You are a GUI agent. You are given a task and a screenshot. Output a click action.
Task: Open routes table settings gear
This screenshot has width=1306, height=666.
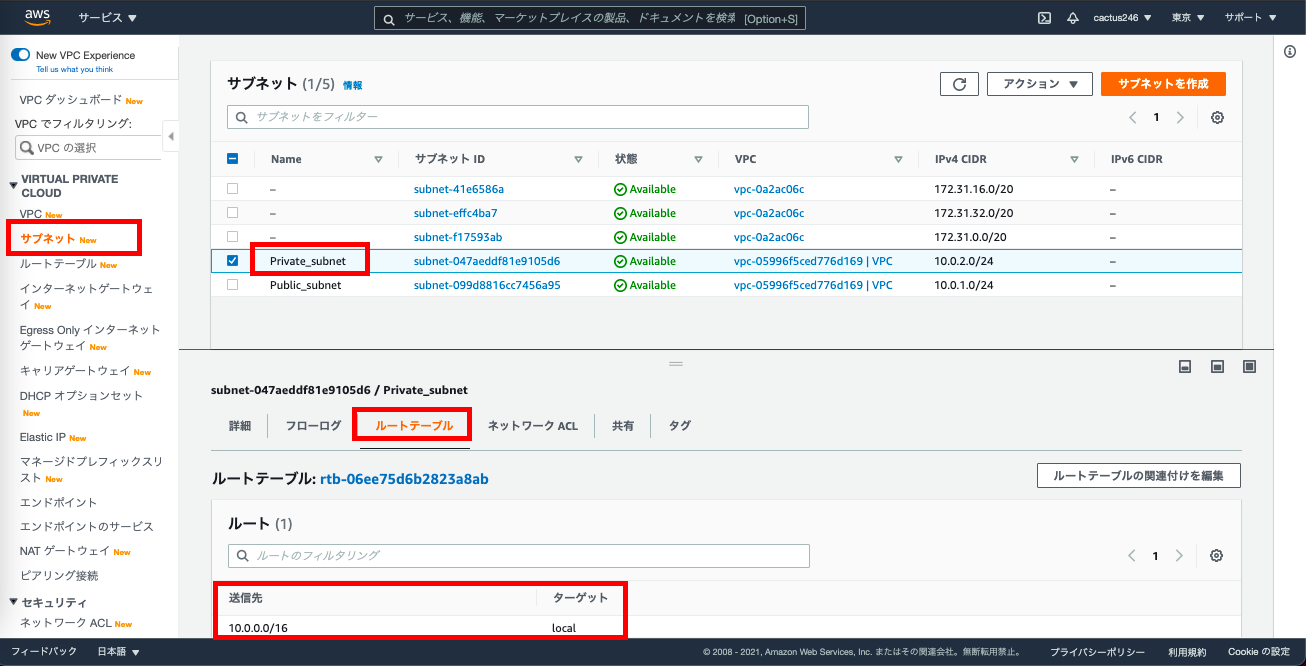click(1217, 555)
